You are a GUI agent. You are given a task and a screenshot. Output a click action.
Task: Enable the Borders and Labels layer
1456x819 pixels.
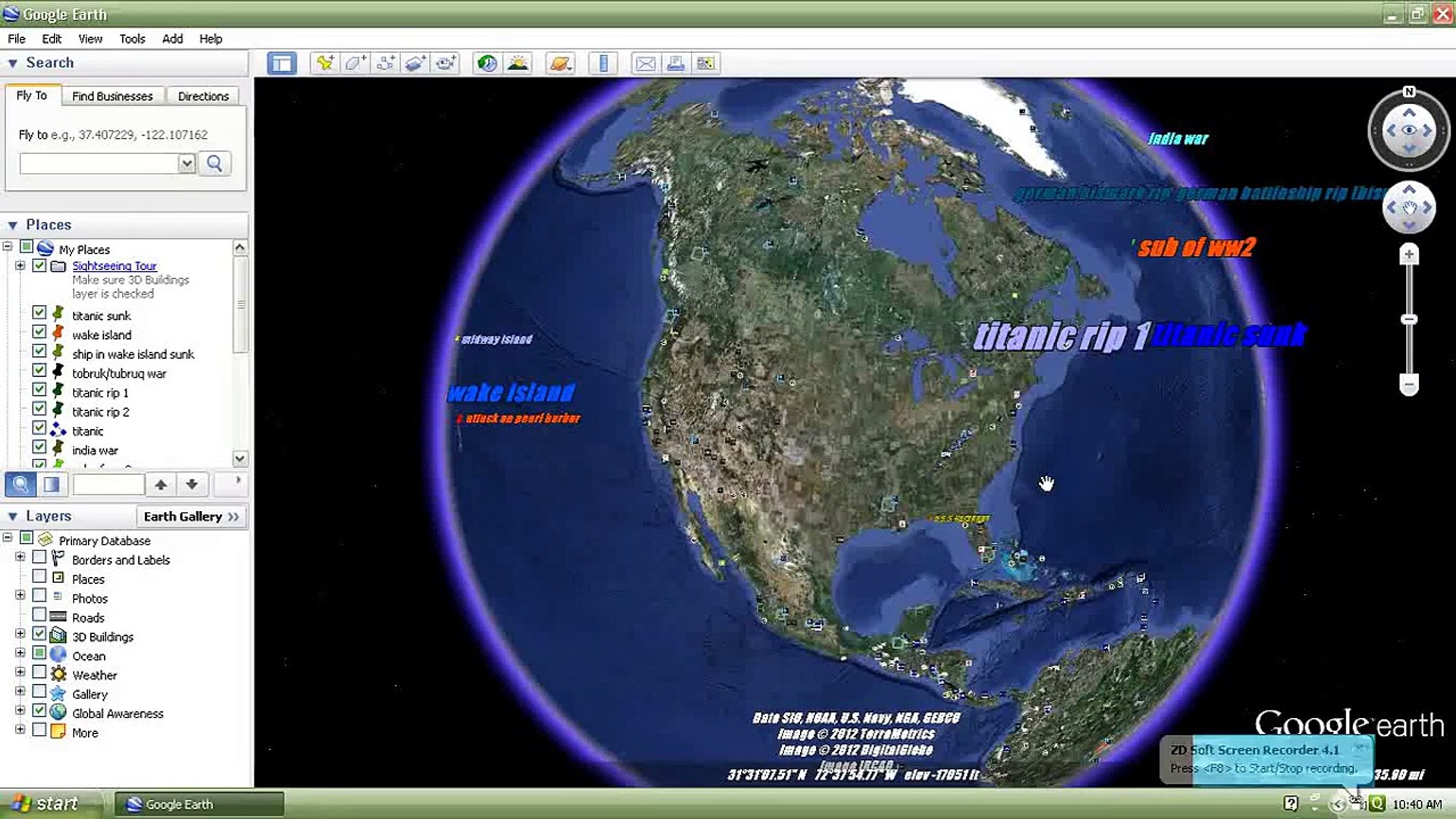pyautogui.click(x=39, y=557)
